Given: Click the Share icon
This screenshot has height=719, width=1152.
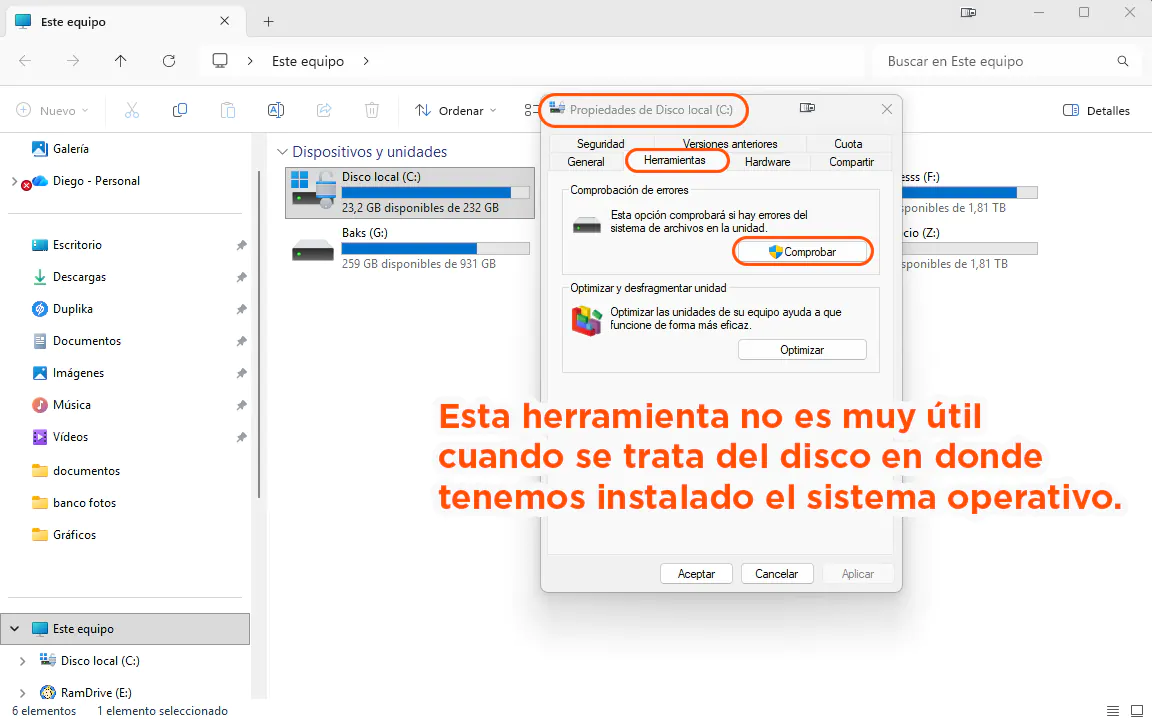Looking at the screenshot, I should (x=324, y=110).
